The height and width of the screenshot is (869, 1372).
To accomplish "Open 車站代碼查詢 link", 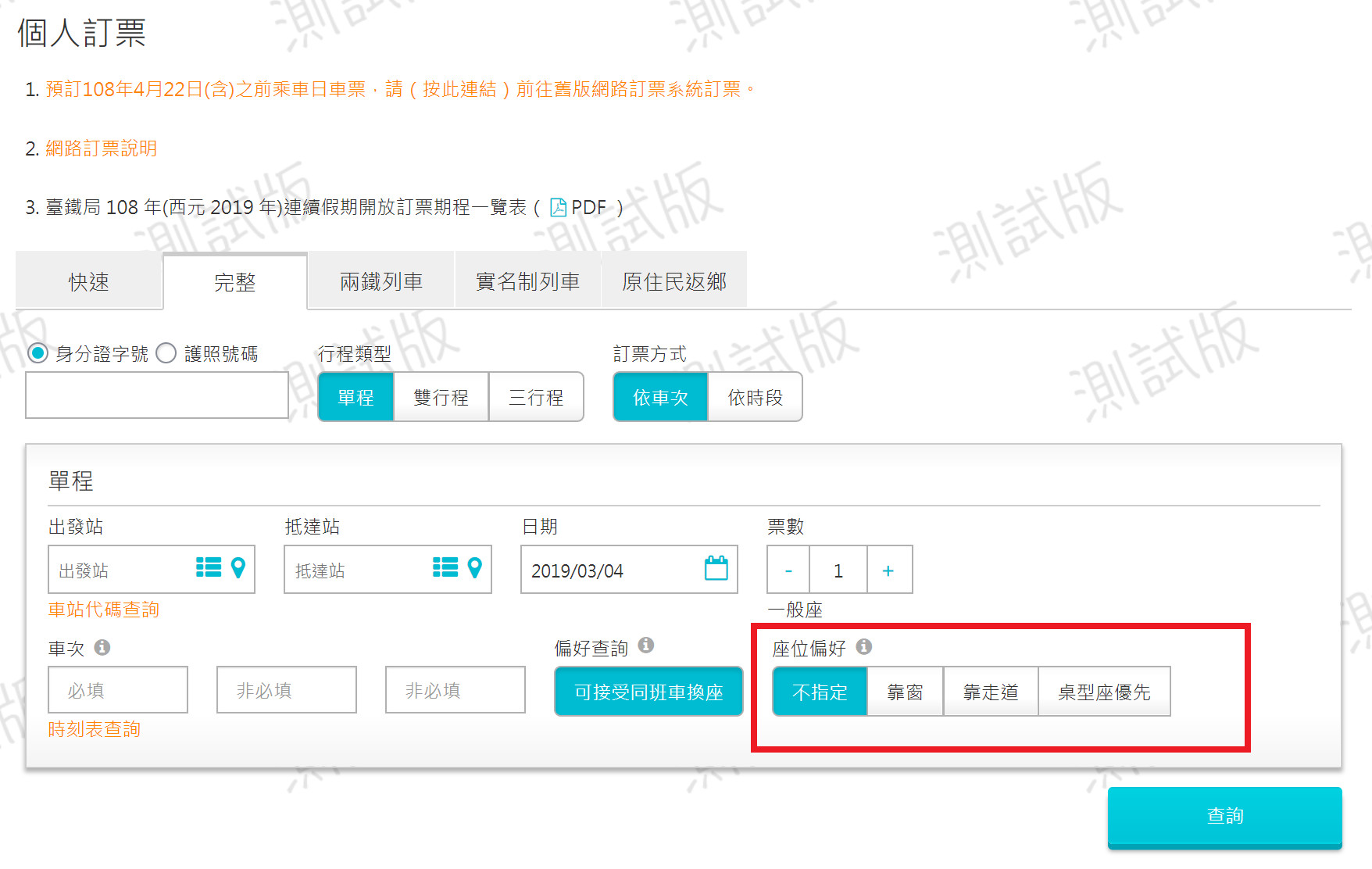I will pyautogui.click(x=104, y=609).
